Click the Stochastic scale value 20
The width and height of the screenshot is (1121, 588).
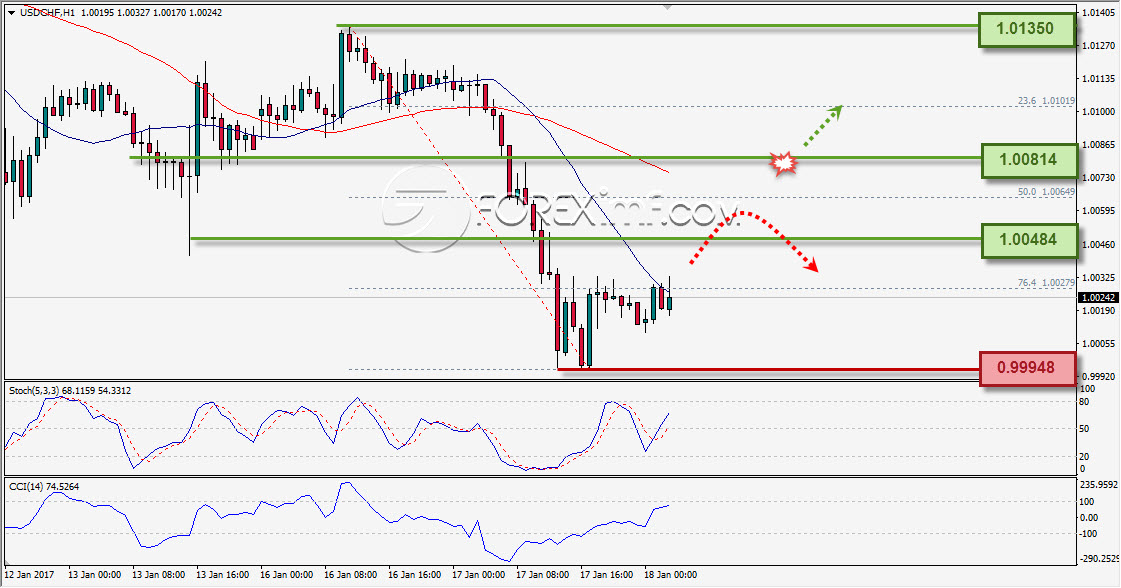tap(1085, 456)
